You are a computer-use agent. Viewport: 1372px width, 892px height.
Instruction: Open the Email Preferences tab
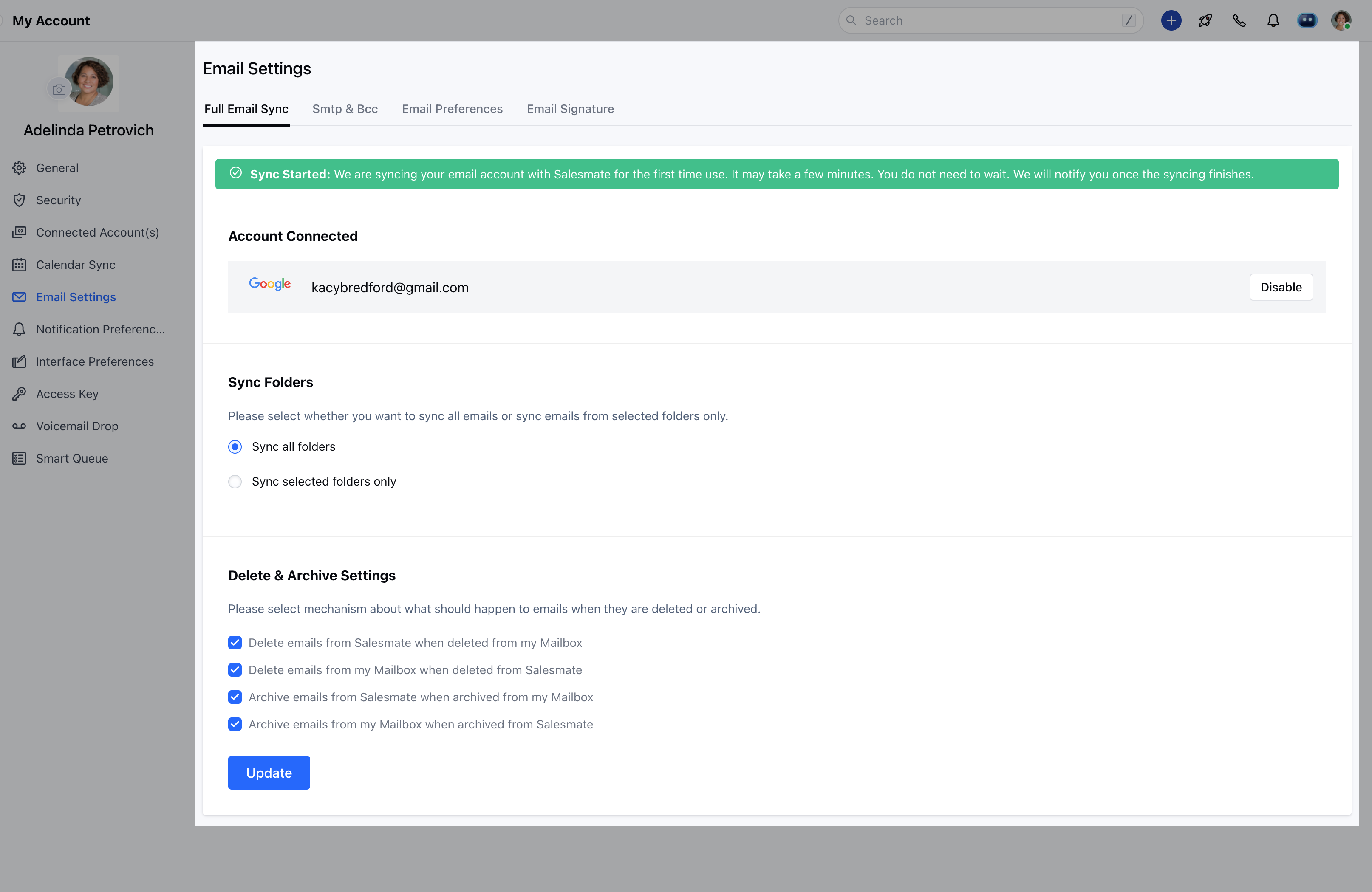pos(452,109)
